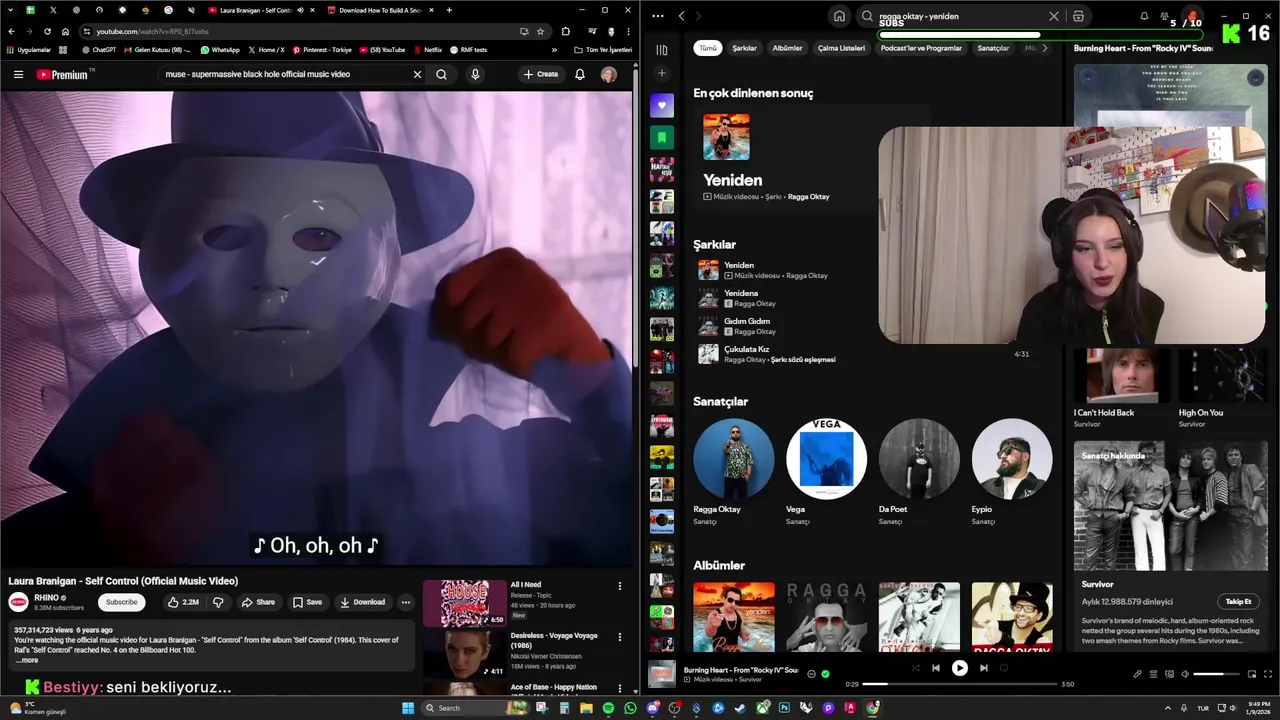Select the Çalma Listeleri filter chip
The image size is (1280, 720).
[841, 48]
